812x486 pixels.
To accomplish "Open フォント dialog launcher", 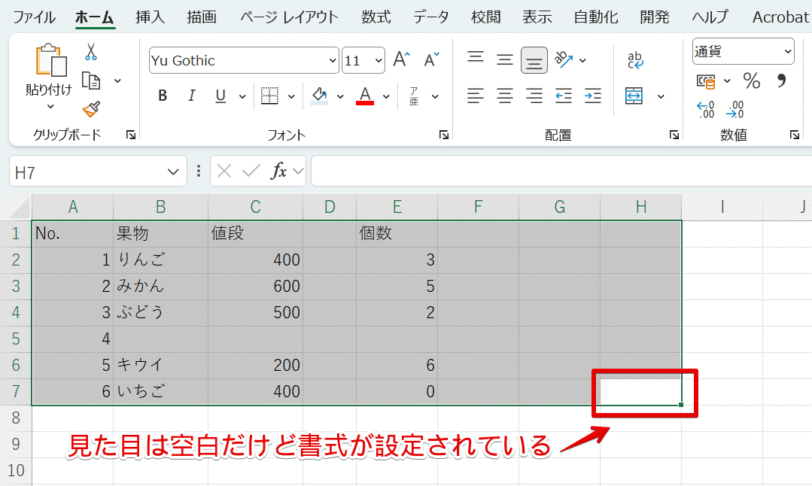I will (443, 135).
